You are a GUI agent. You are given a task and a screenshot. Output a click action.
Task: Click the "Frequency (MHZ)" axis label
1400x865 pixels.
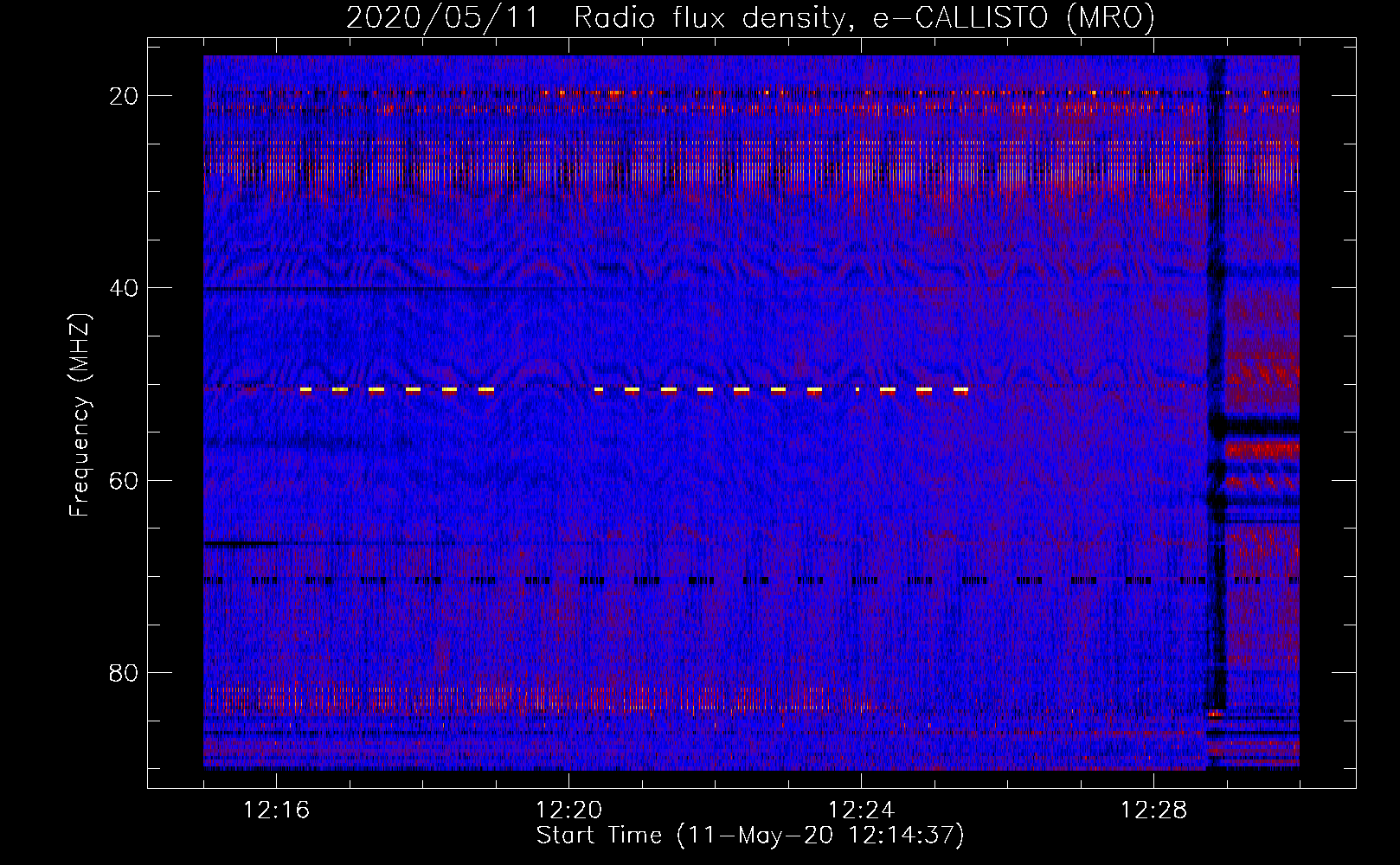[80, 415]
